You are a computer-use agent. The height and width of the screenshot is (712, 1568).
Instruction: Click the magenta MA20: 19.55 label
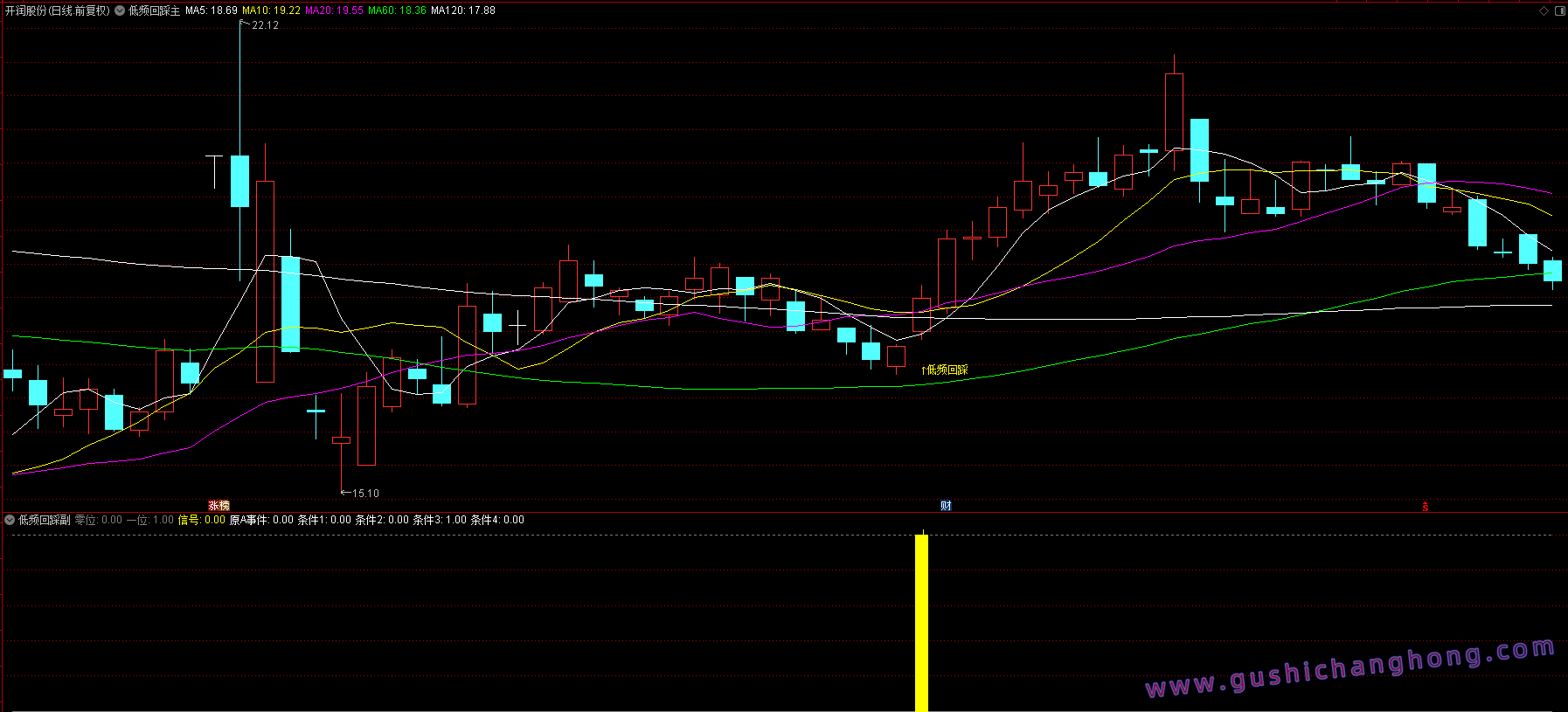[334, 10]
